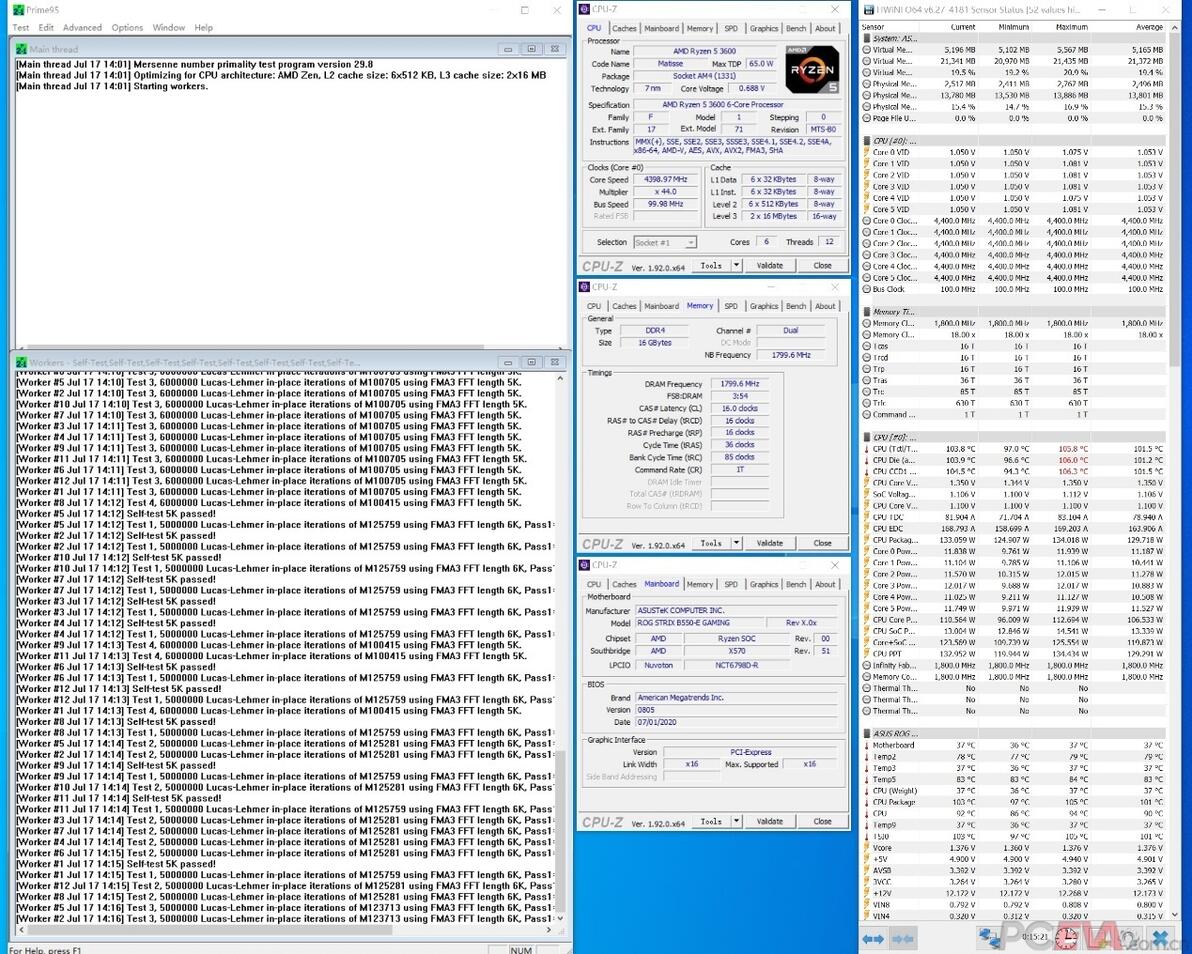Click Close button in the top CPU-Z window
The width and height of the screenshot is (1192, 954).
822,265
